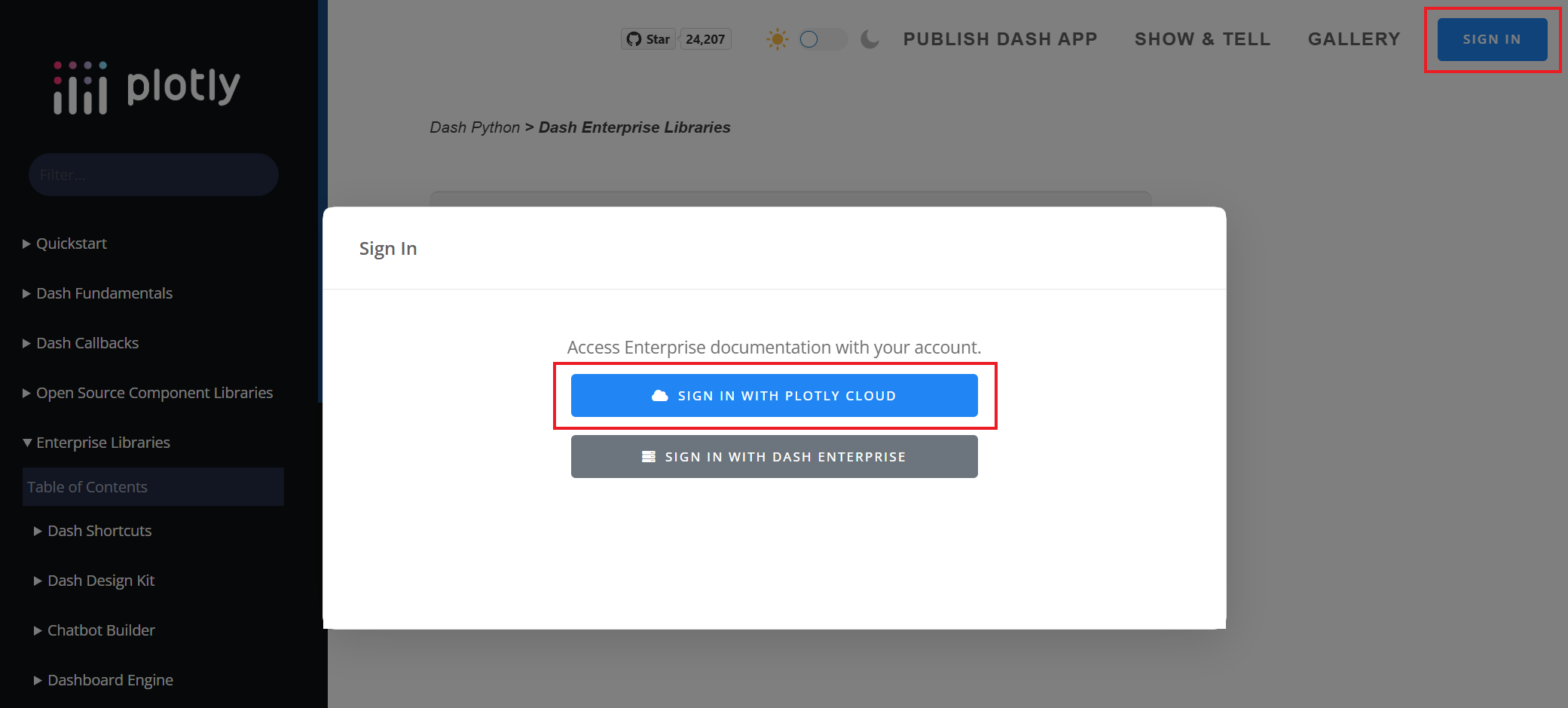Click the GitHub icon on the Star button
Viewport: 1568px width, 708px height.
coord(634,38)
